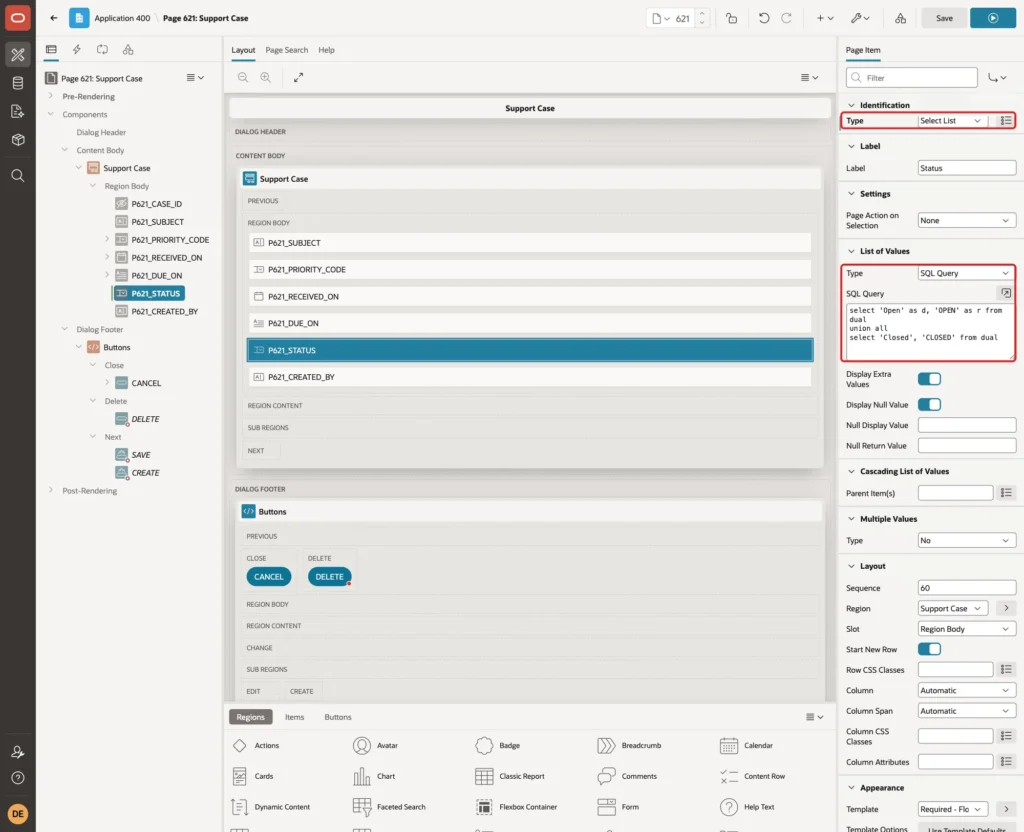Screen dimensions: 1024x832
Task: Open the help question mark icon
Action: 18,778
